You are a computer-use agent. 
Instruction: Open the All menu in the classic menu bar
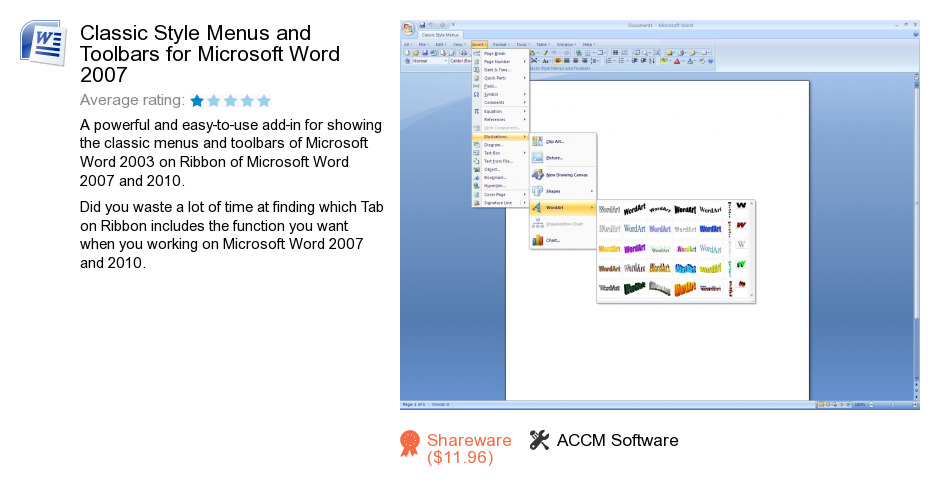coord(408,44)
